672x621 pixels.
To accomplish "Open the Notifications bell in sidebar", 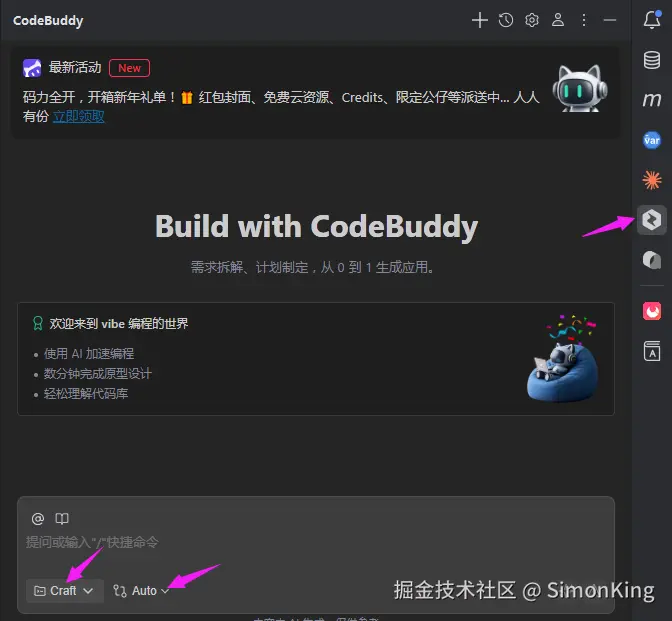I will (x=652, y=19).
